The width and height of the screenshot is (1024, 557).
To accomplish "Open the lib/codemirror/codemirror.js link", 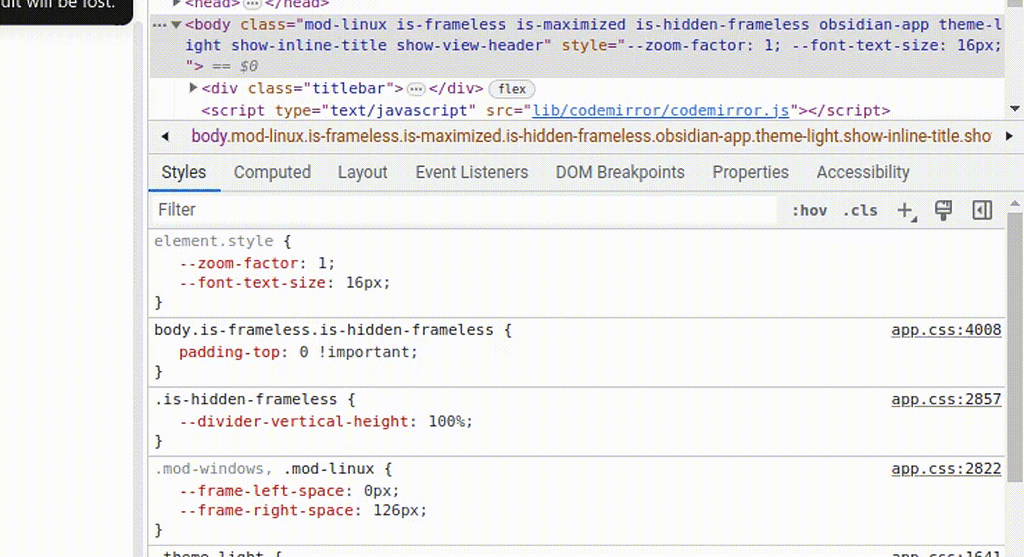I will tap(661, 110).
